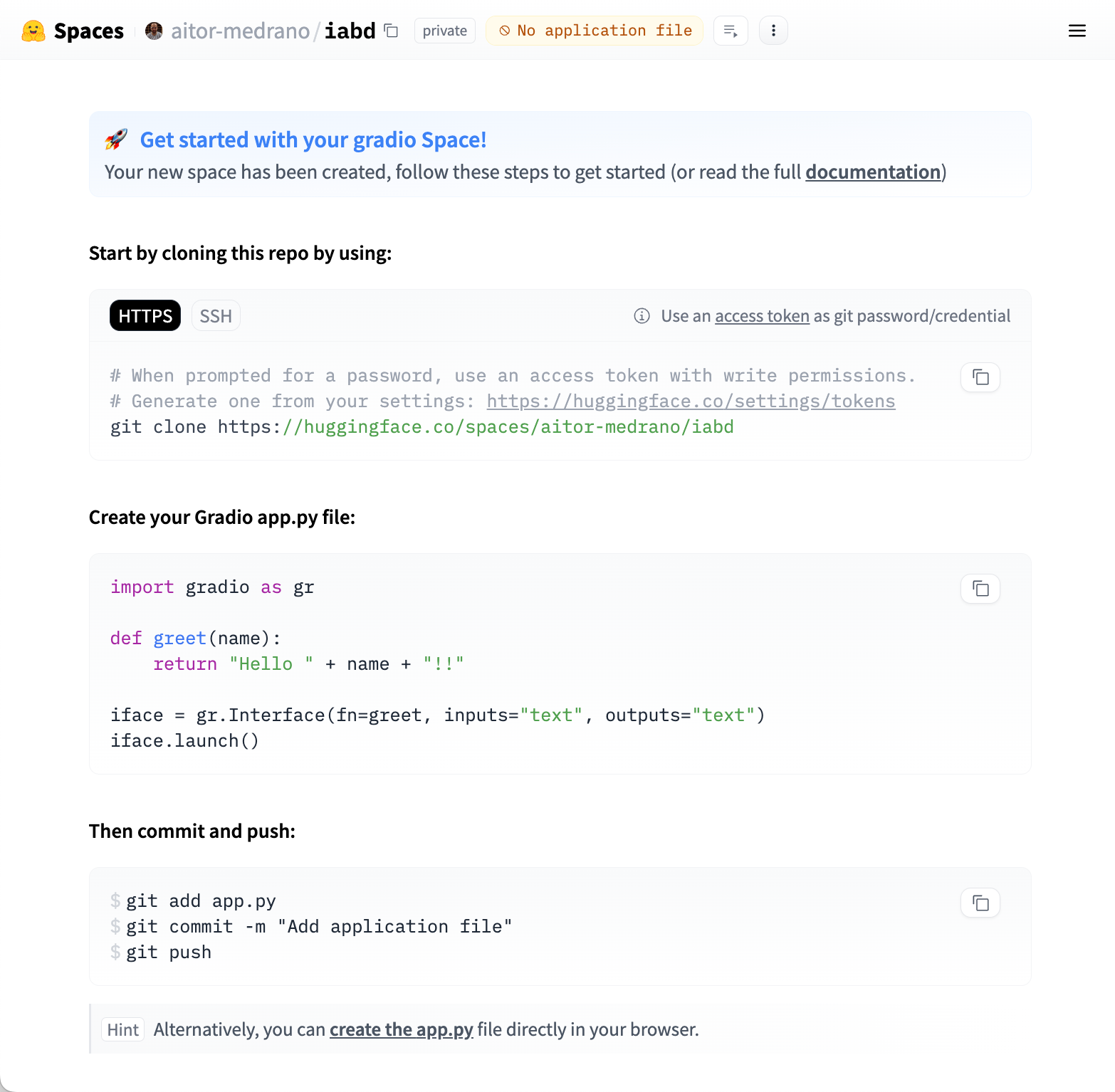Open the Spaces home link
1115x1092 pixels.
click(x=88, y=31)
